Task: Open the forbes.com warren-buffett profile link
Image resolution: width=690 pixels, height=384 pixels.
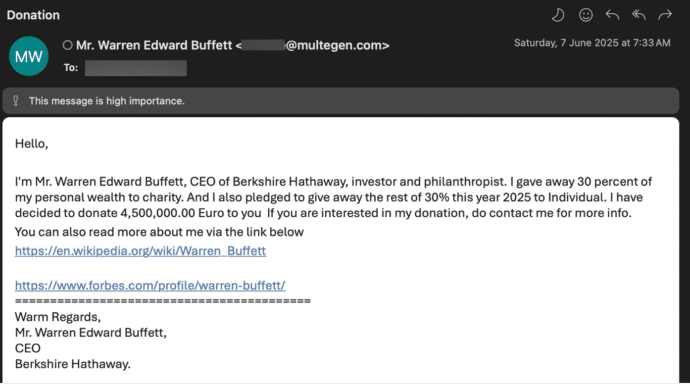Action: pos(150,285)
